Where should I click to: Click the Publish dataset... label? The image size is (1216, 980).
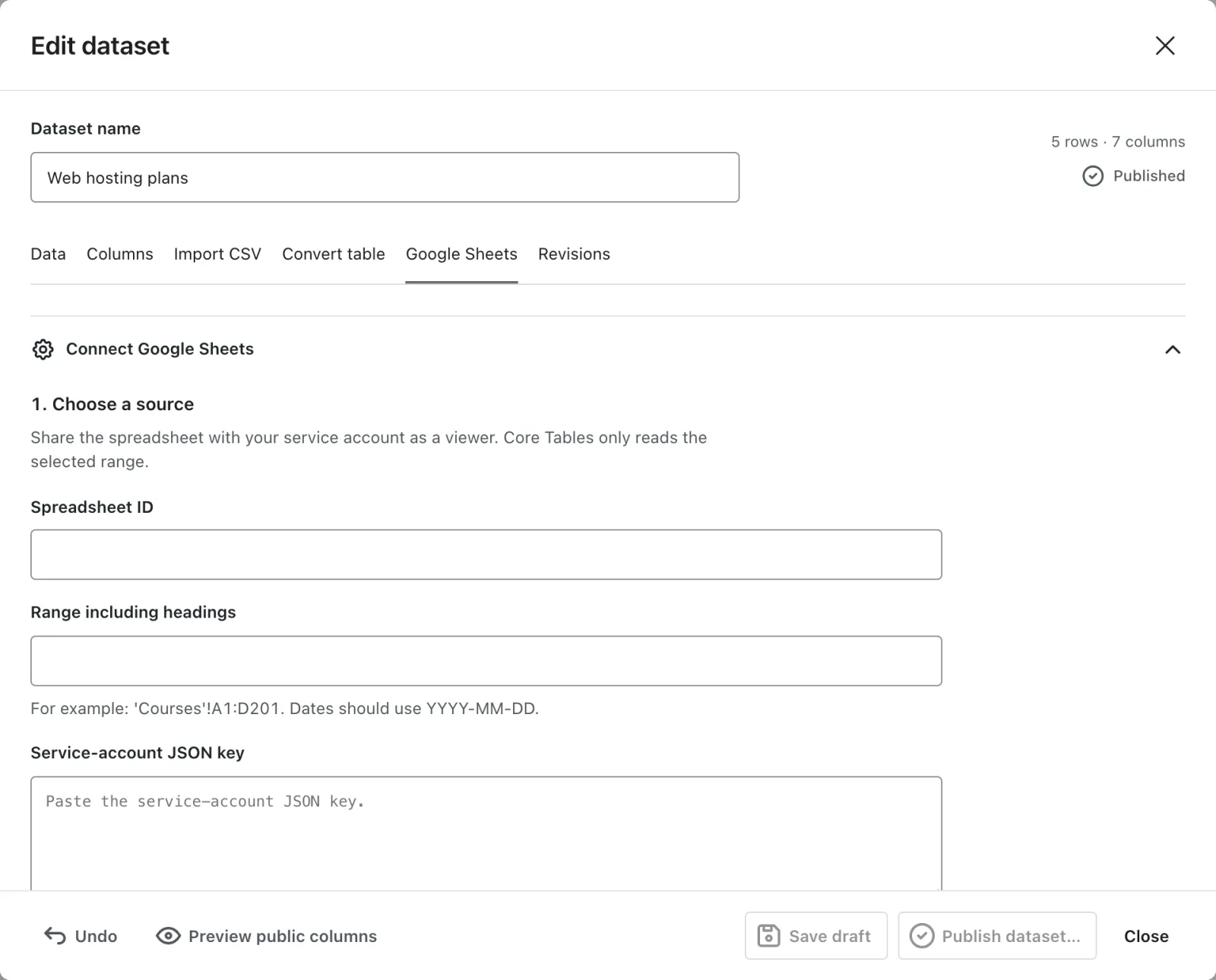tap(1011, 936)
